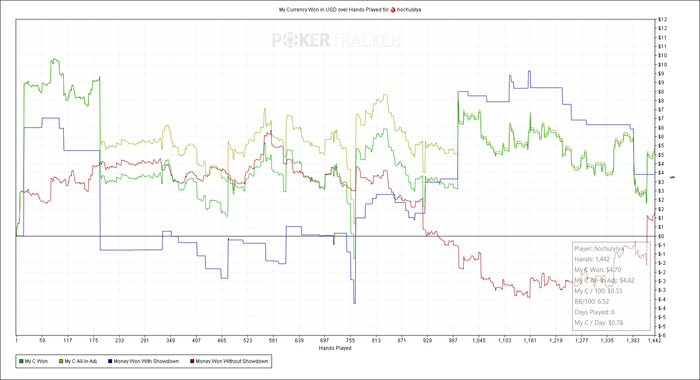
Task: Click the blue Money Won With Showdown swatch
Action: [110, 361]
